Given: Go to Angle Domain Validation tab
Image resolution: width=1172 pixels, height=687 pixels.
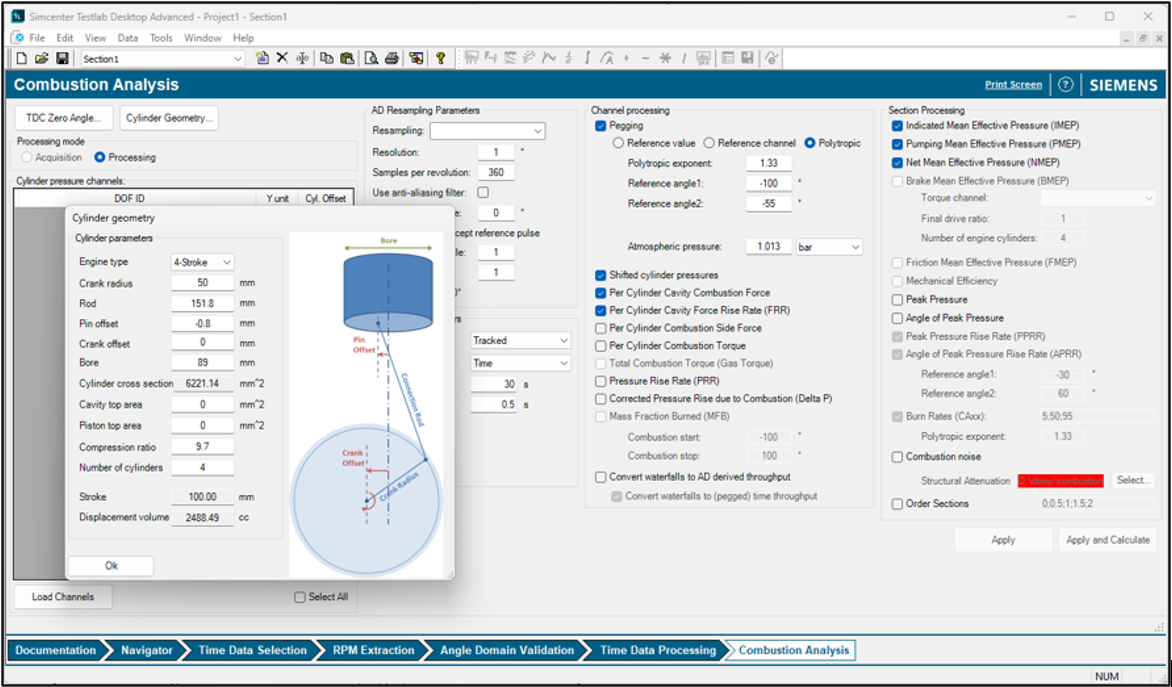Looking at the screenshot, I should point(507,650).
